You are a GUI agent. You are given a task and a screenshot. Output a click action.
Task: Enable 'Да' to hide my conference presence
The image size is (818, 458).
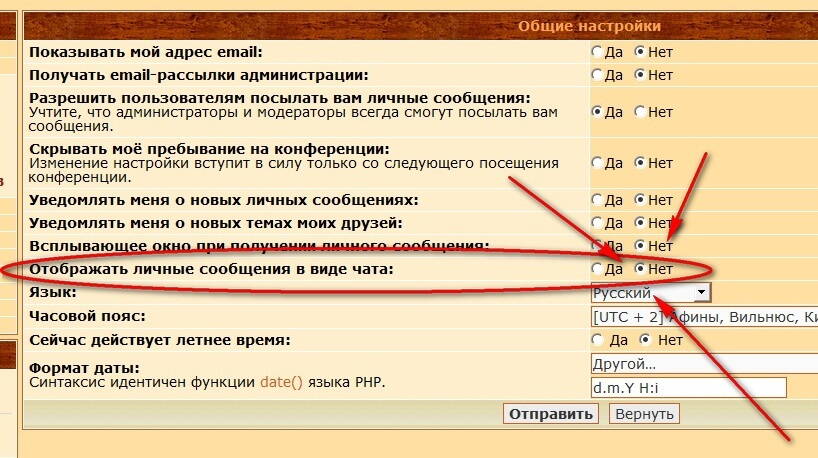point(597,163)
